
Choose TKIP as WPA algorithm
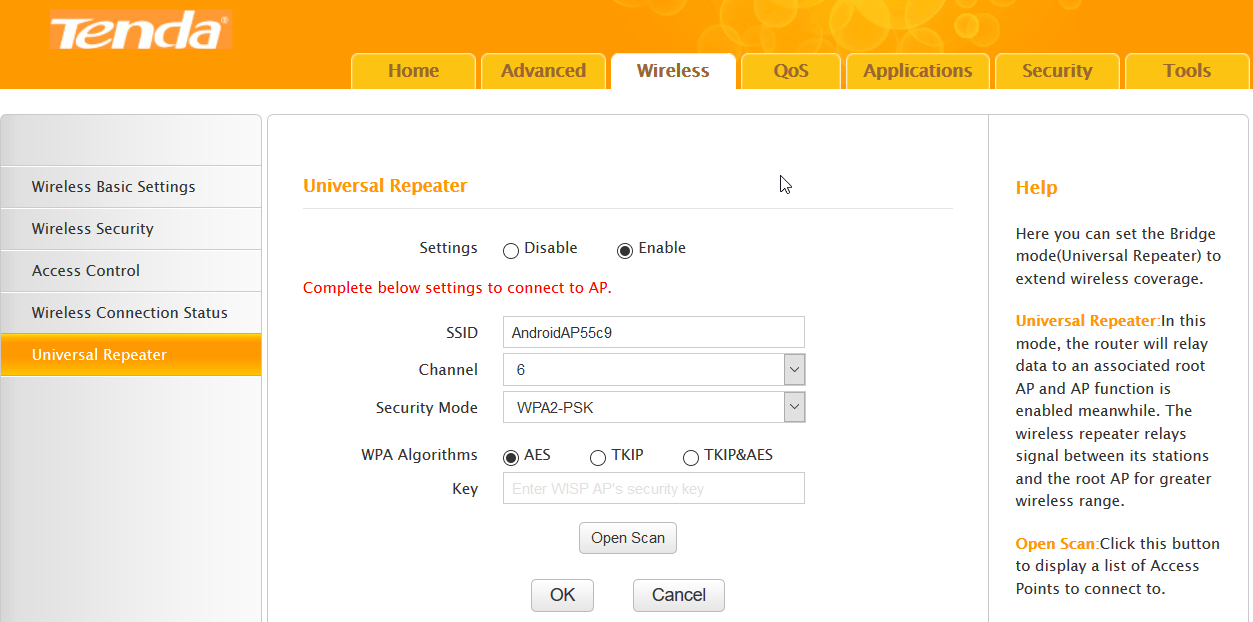[598, 457]
